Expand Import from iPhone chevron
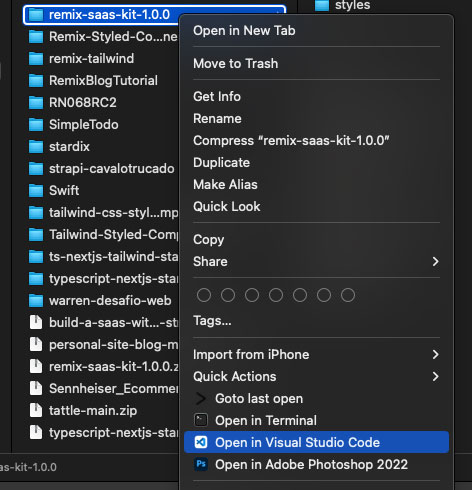 point(435,355)
